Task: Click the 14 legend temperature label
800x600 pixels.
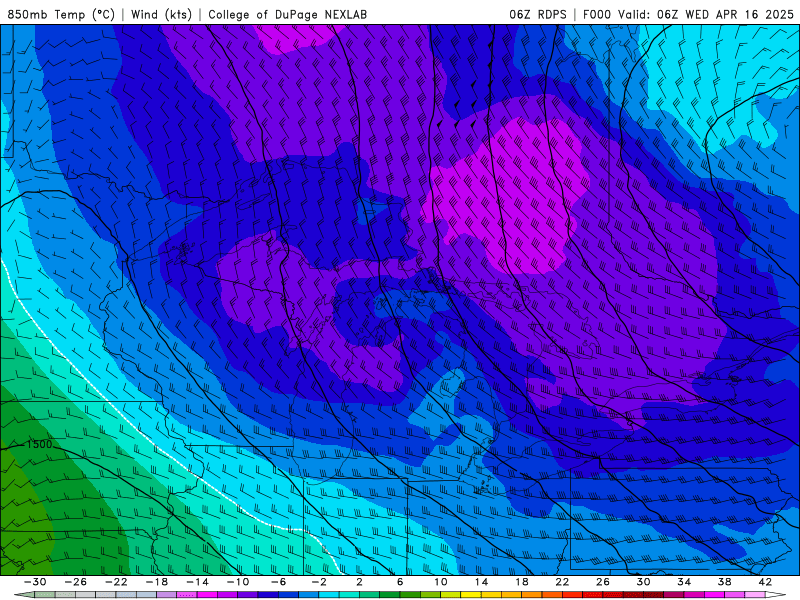Action: coord(481,582)
